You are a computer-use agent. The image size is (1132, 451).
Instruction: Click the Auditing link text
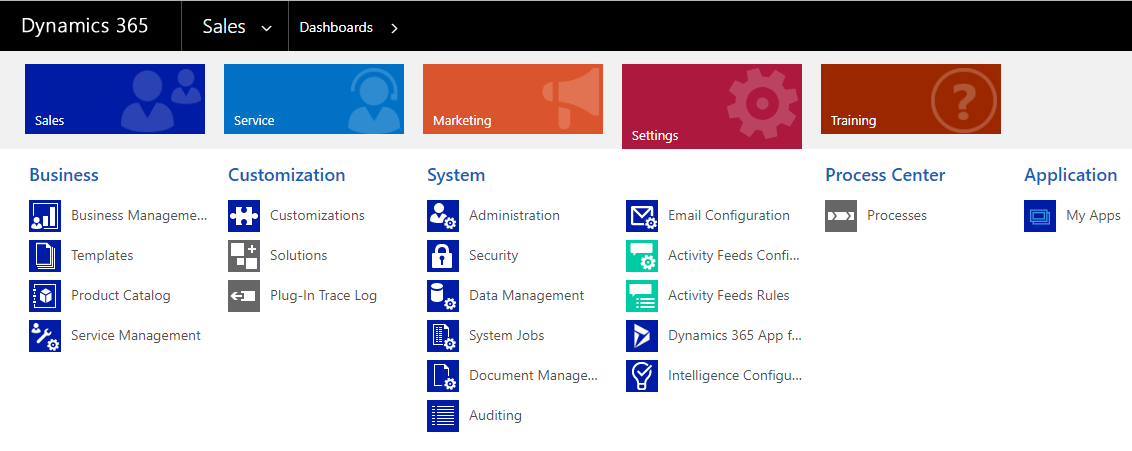point(495,416)
